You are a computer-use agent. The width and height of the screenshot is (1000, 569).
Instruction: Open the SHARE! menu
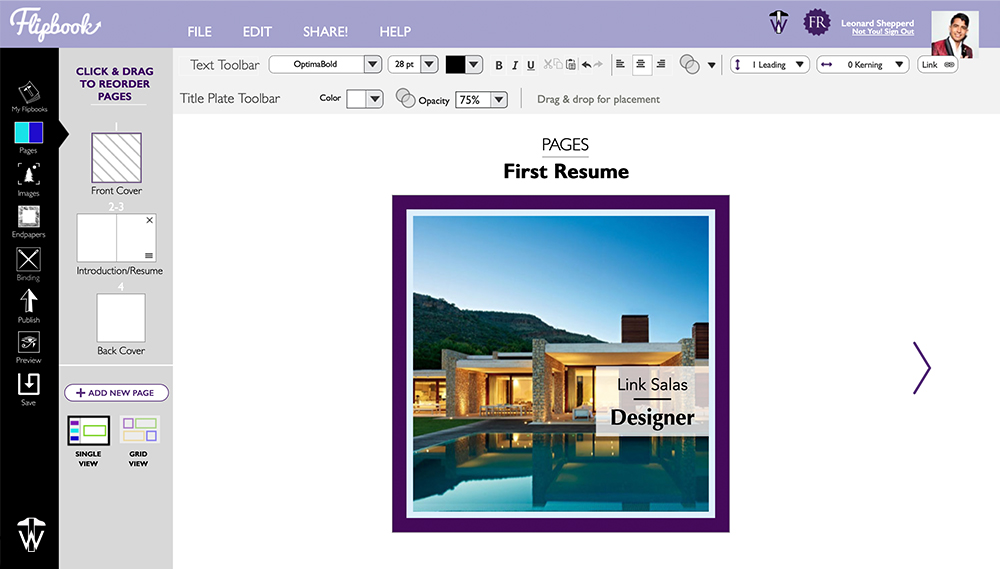325,31
